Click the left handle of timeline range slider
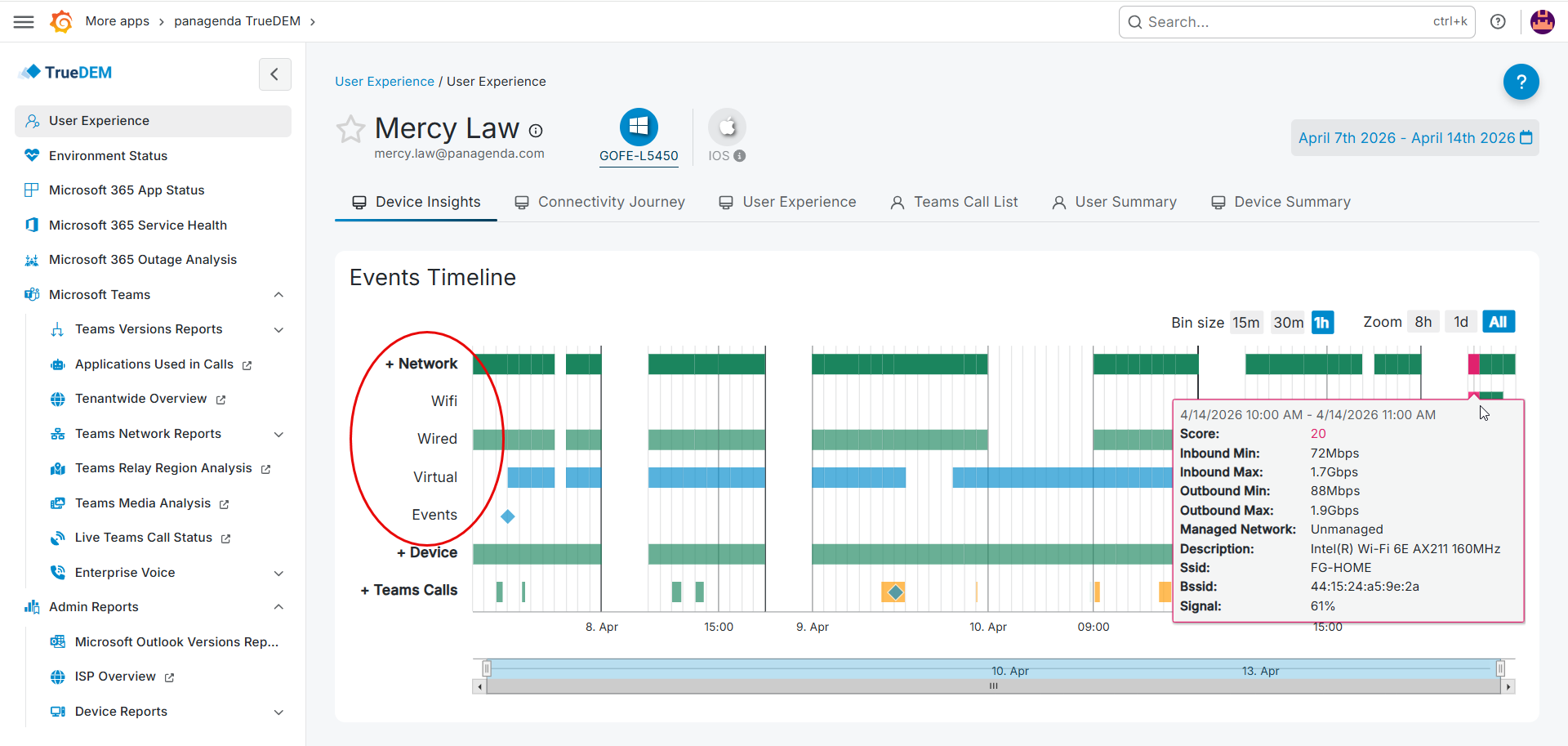This screenshot has height=746, width=1568. [487, 669]
